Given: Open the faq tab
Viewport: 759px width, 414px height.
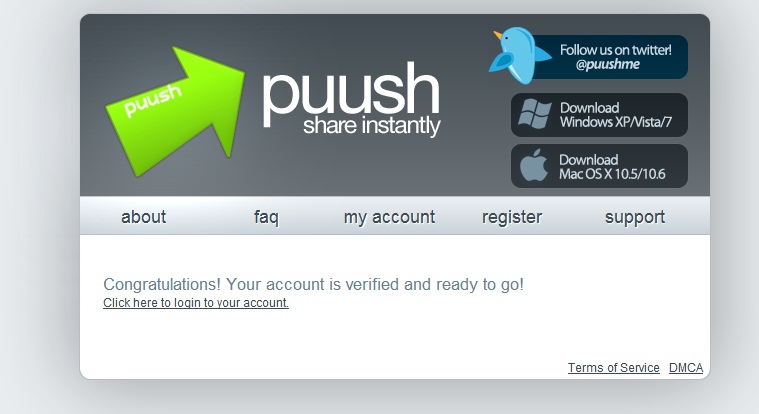Looking at the screenshot, I should (x=266, y=217).
